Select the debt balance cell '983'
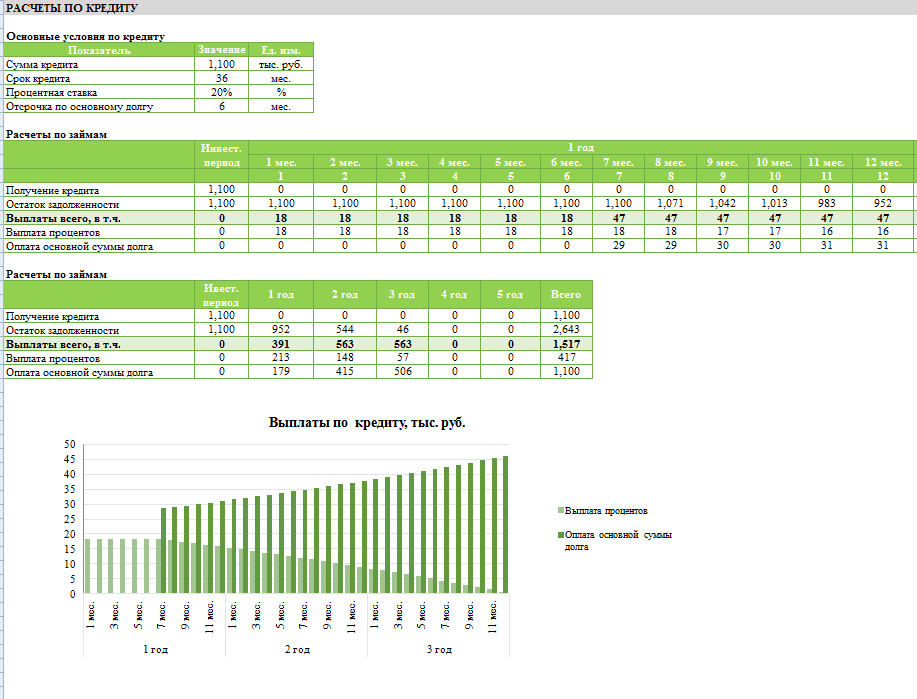 coord(826,204)
